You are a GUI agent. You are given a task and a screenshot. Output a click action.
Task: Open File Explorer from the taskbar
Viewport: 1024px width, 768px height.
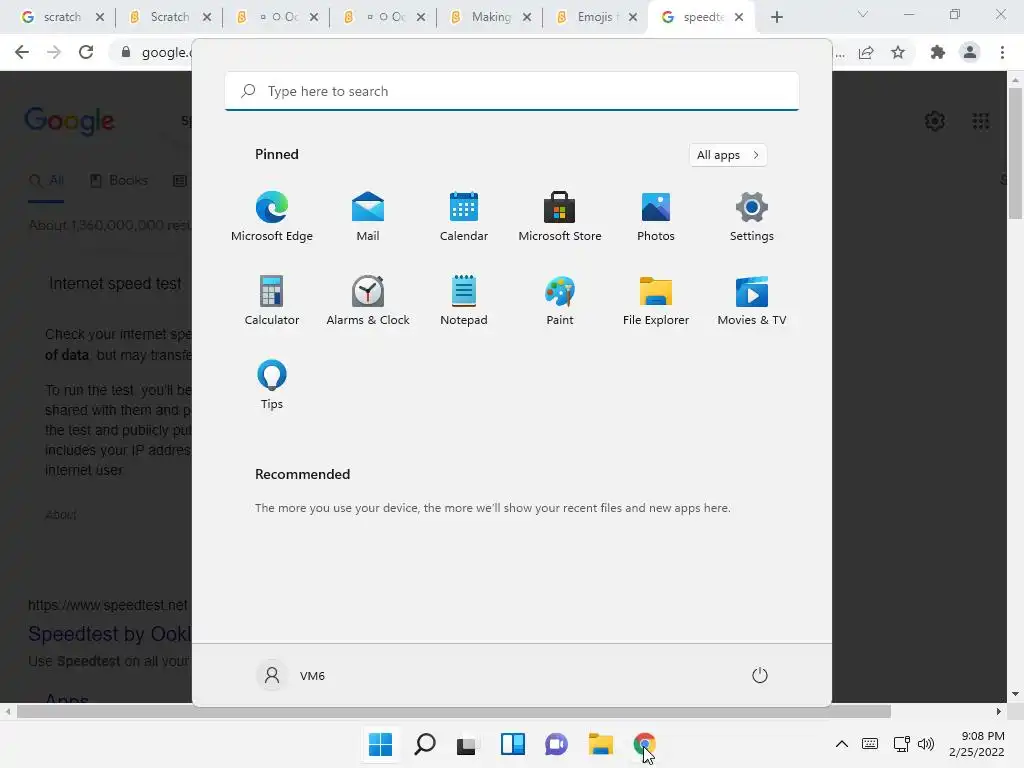click(600, 744)
